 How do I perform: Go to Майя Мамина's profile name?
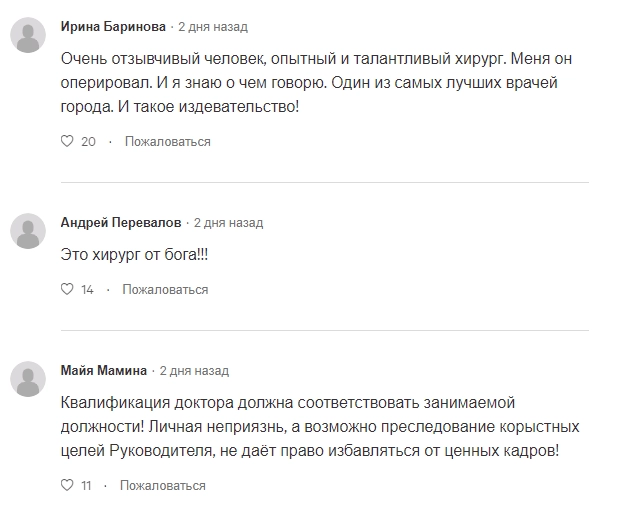[x=104, y=370]
